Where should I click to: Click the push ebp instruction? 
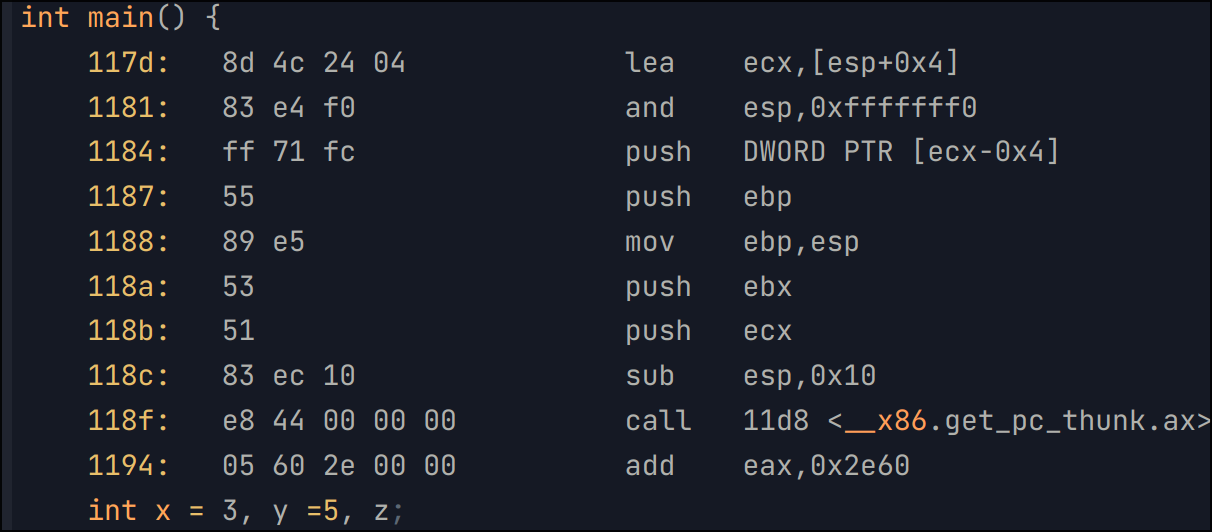click(708, 197)
